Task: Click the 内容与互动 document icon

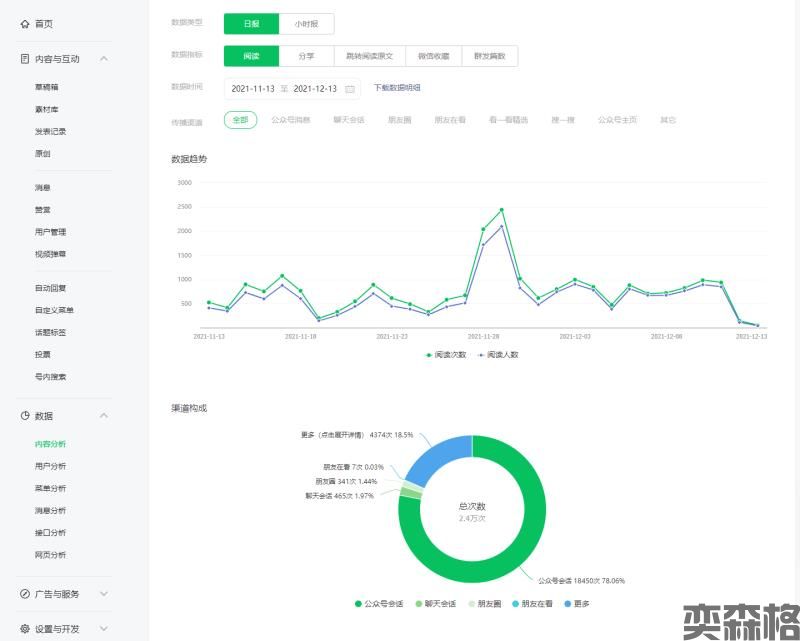Action: pos(25,59)
